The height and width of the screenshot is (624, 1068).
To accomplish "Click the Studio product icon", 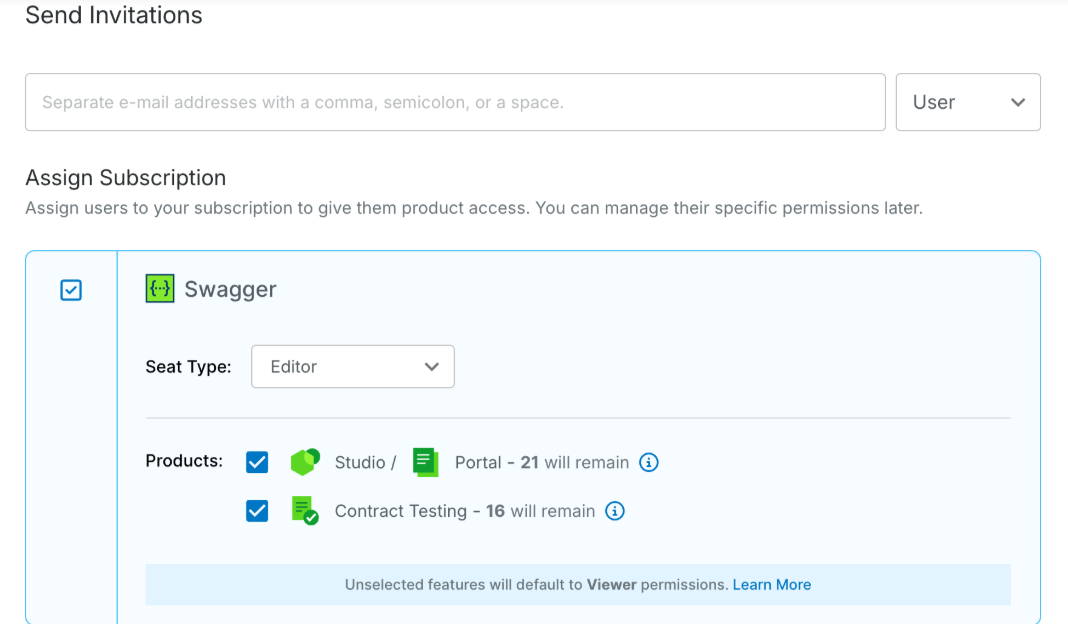I will click(x=305, y=462).
